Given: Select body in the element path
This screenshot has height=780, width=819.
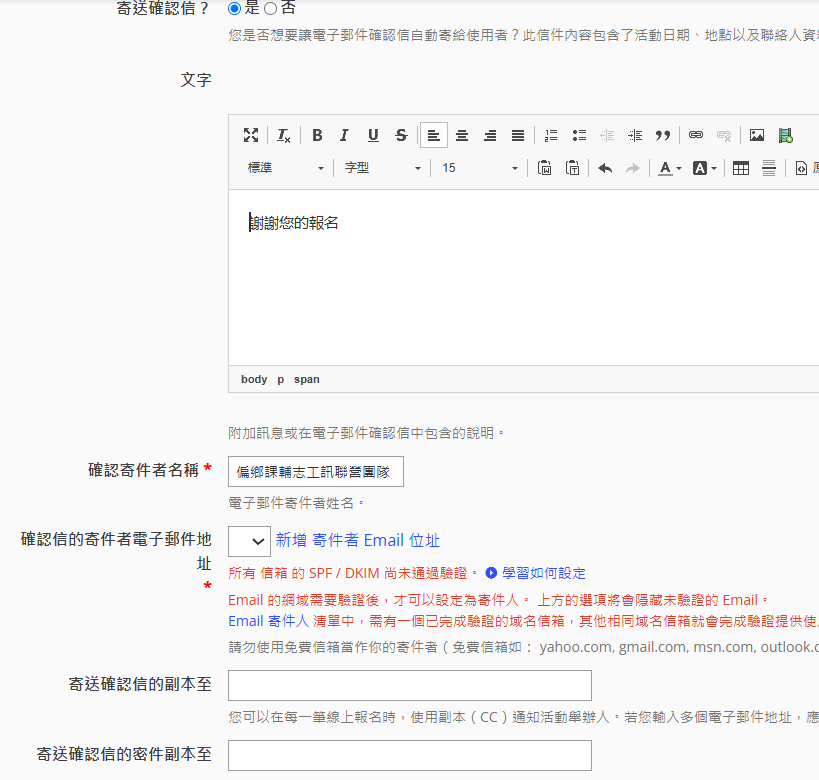Looking at the screenshot, I should click(x=254, y=379).
